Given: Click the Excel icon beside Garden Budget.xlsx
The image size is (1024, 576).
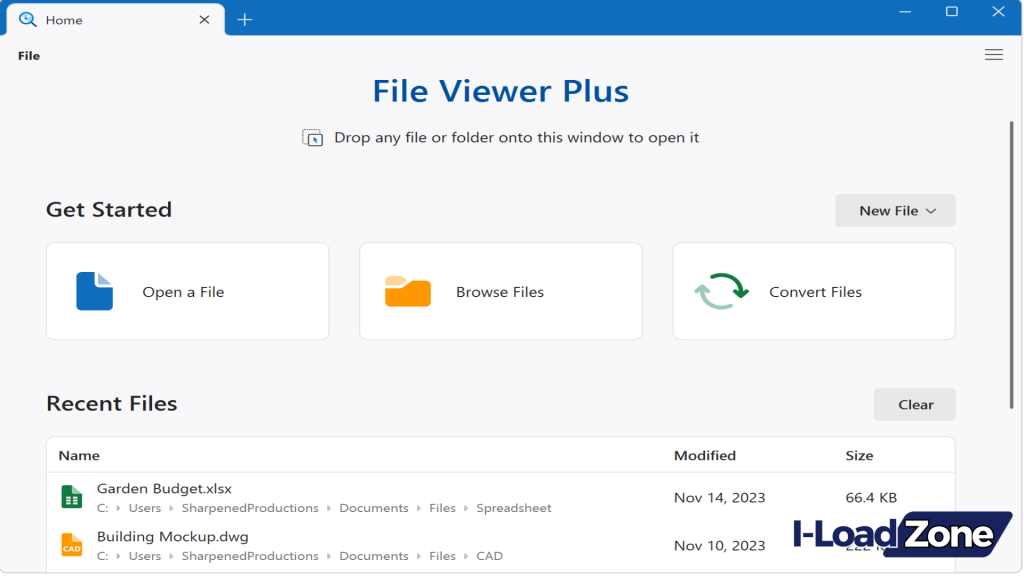Looking at the screenshot, I should 71,497.
